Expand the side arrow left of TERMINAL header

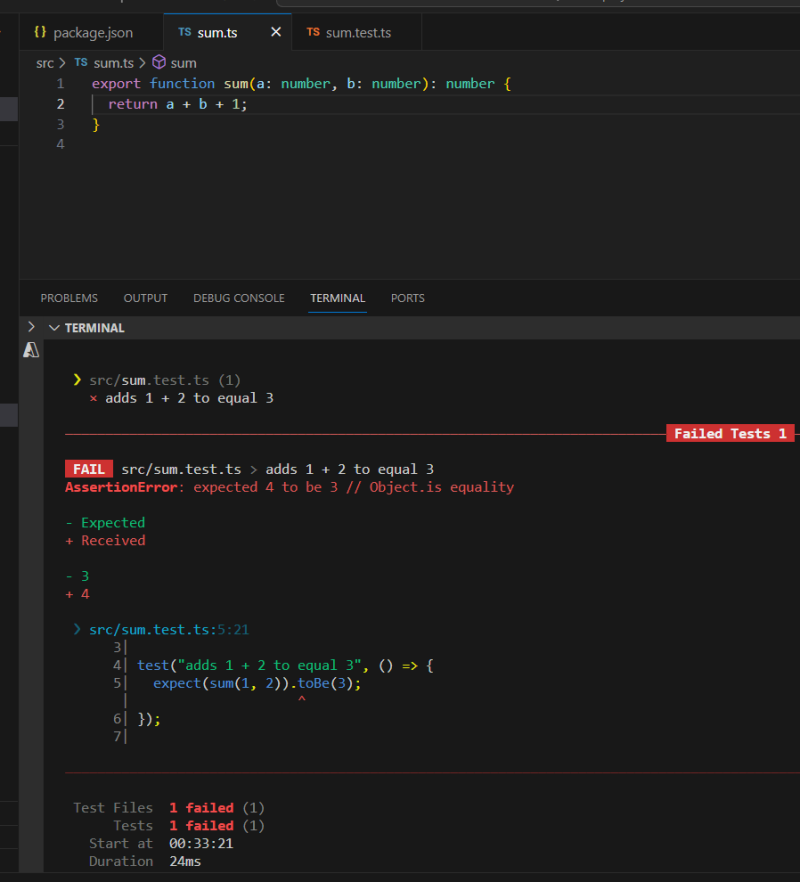pos(31,327)
